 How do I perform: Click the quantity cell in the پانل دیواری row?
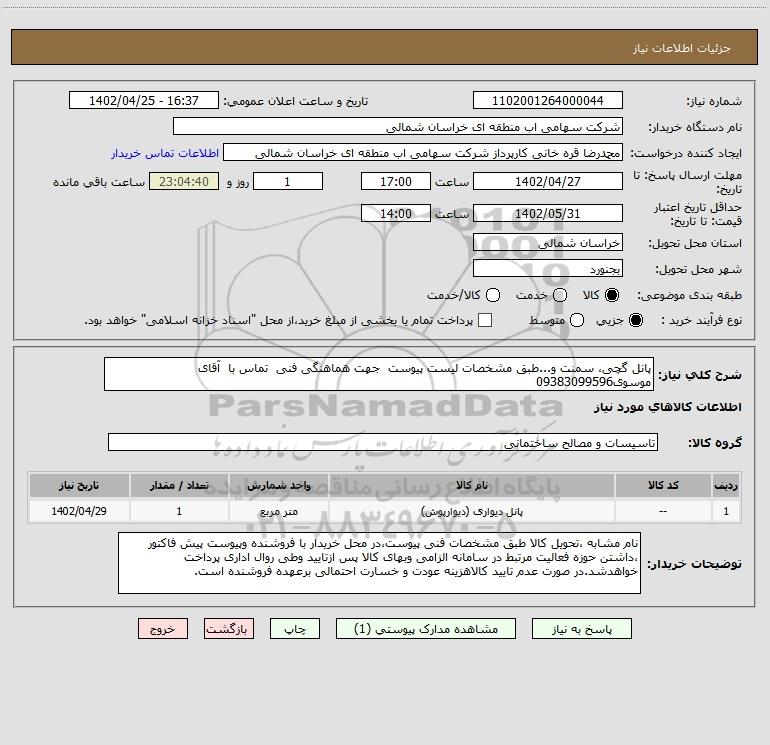point(179,511)
